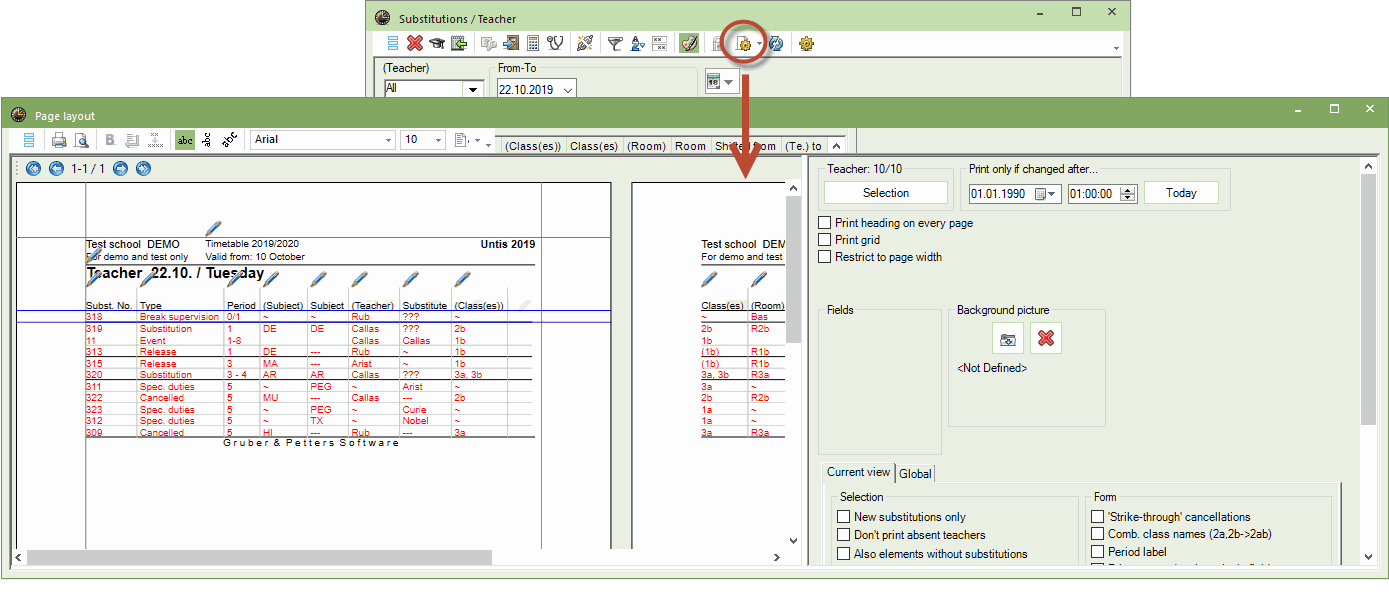Click the stacked-lines icon in Page layout toolbar

tap(28, 140)
